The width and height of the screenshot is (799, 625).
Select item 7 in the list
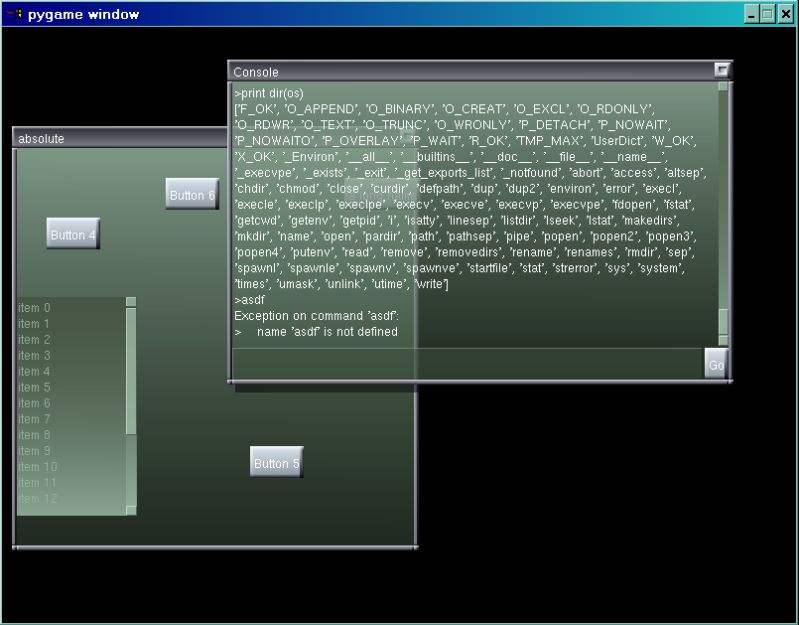pyautogui.click(x=71, y=419)
